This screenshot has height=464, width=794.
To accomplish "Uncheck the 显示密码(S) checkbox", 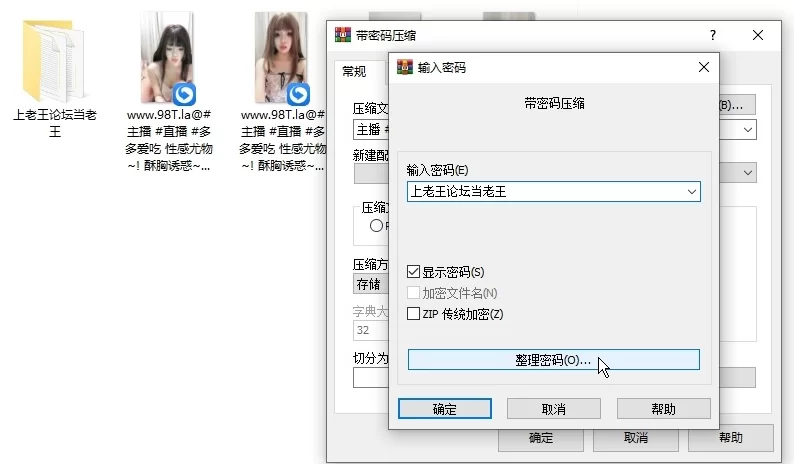I will 413,272.
